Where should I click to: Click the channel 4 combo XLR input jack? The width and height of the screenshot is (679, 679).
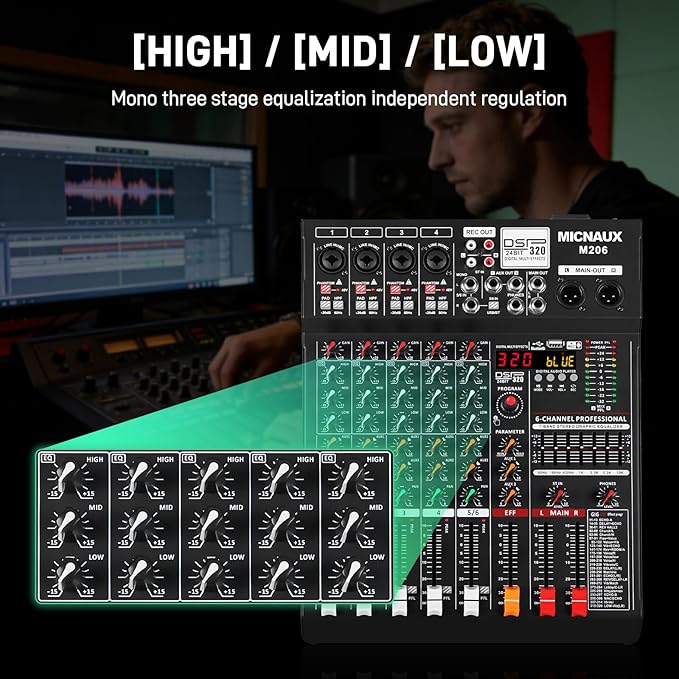pos(436,260)
